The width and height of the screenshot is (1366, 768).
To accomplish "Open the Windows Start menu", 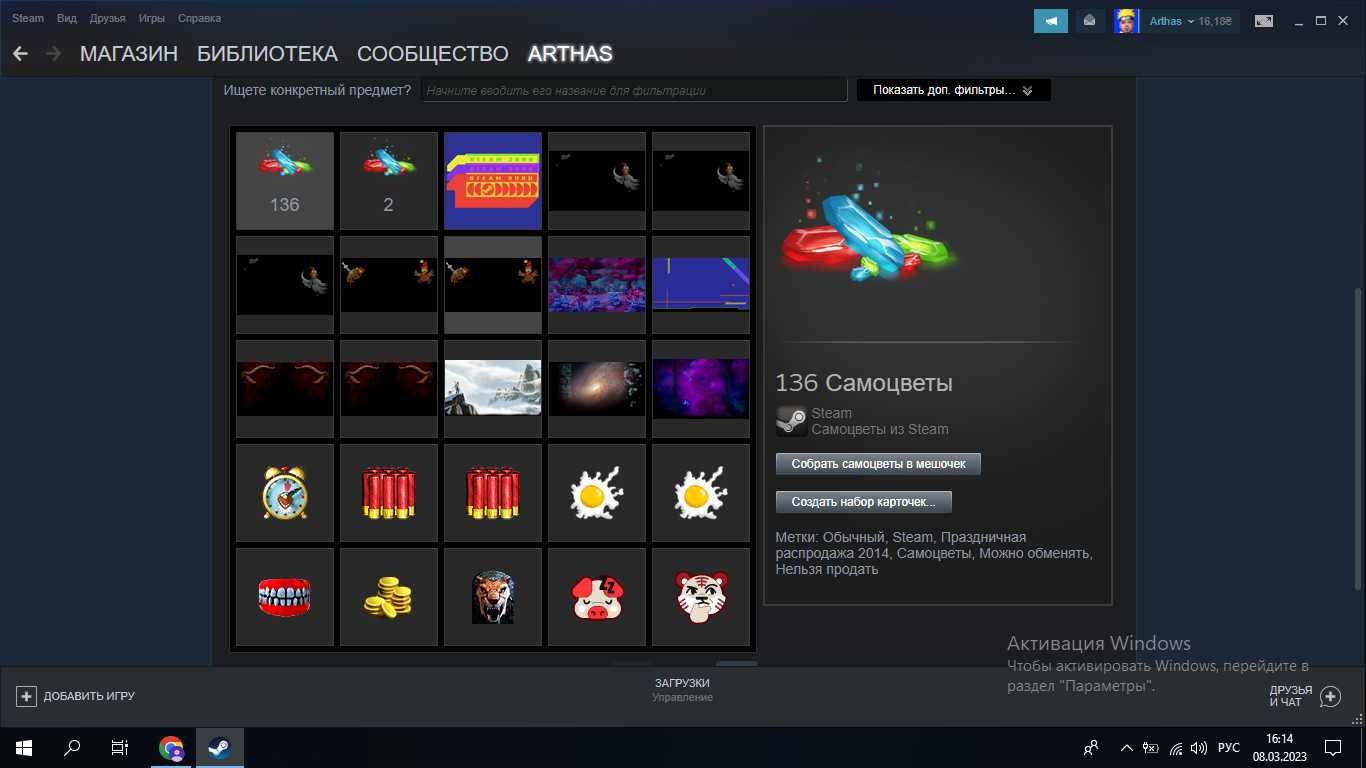I will [x=23, y=747].
